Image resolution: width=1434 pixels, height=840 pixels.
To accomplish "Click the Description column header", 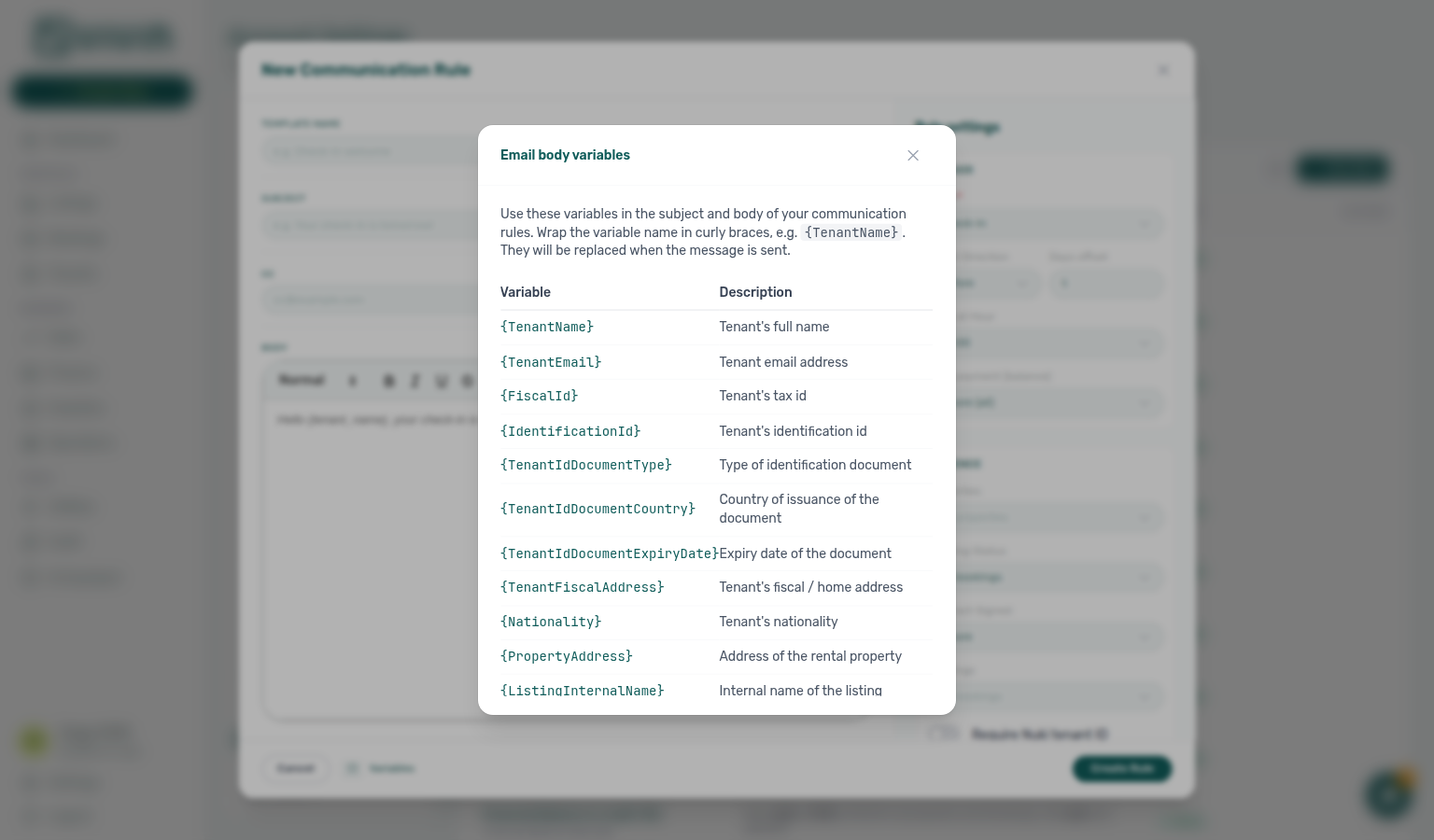I will tap(755, 292).
